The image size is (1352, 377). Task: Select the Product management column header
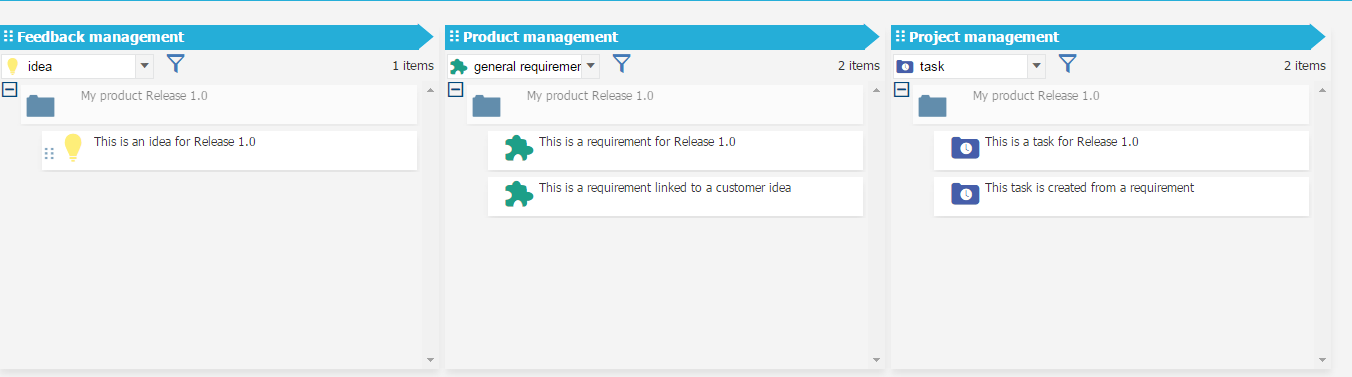(663, 37)
